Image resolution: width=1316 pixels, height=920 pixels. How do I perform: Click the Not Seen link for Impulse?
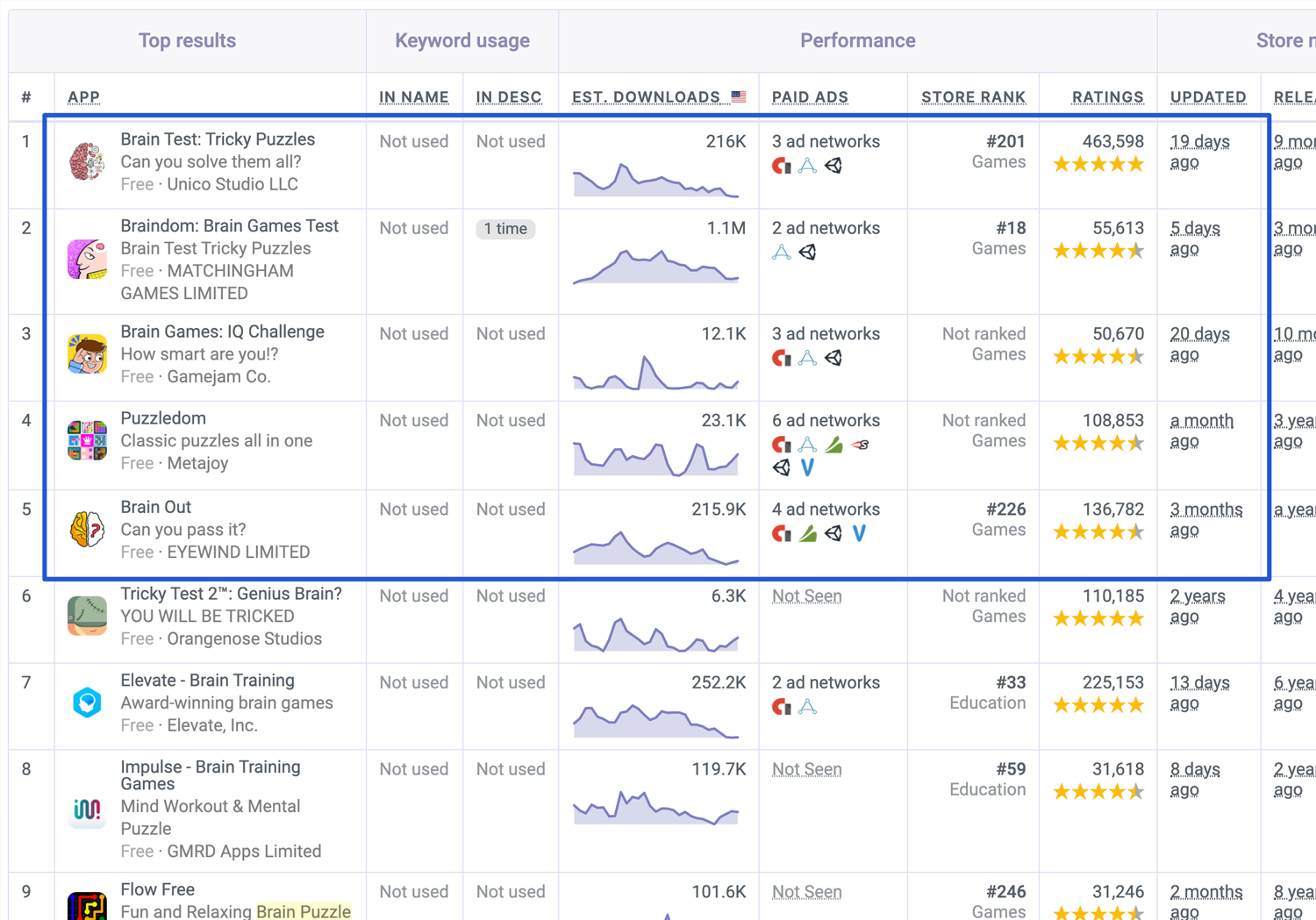806,770
